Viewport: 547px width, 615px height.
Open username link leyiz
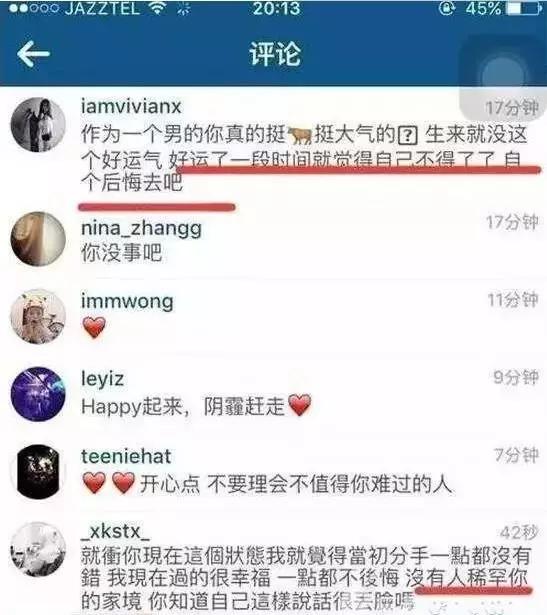102,380
